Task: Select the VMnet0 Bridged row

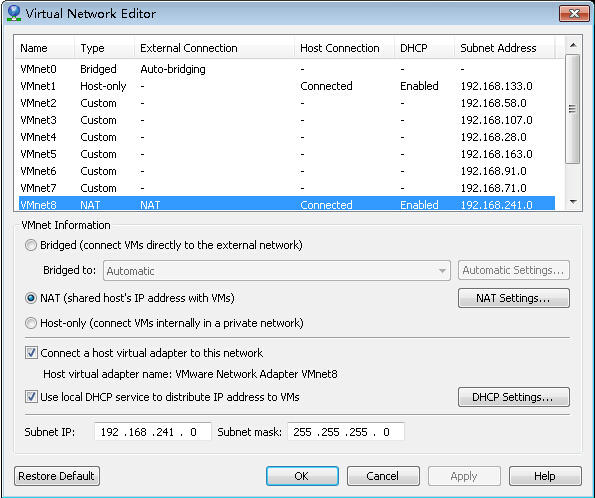Action: 287,69
